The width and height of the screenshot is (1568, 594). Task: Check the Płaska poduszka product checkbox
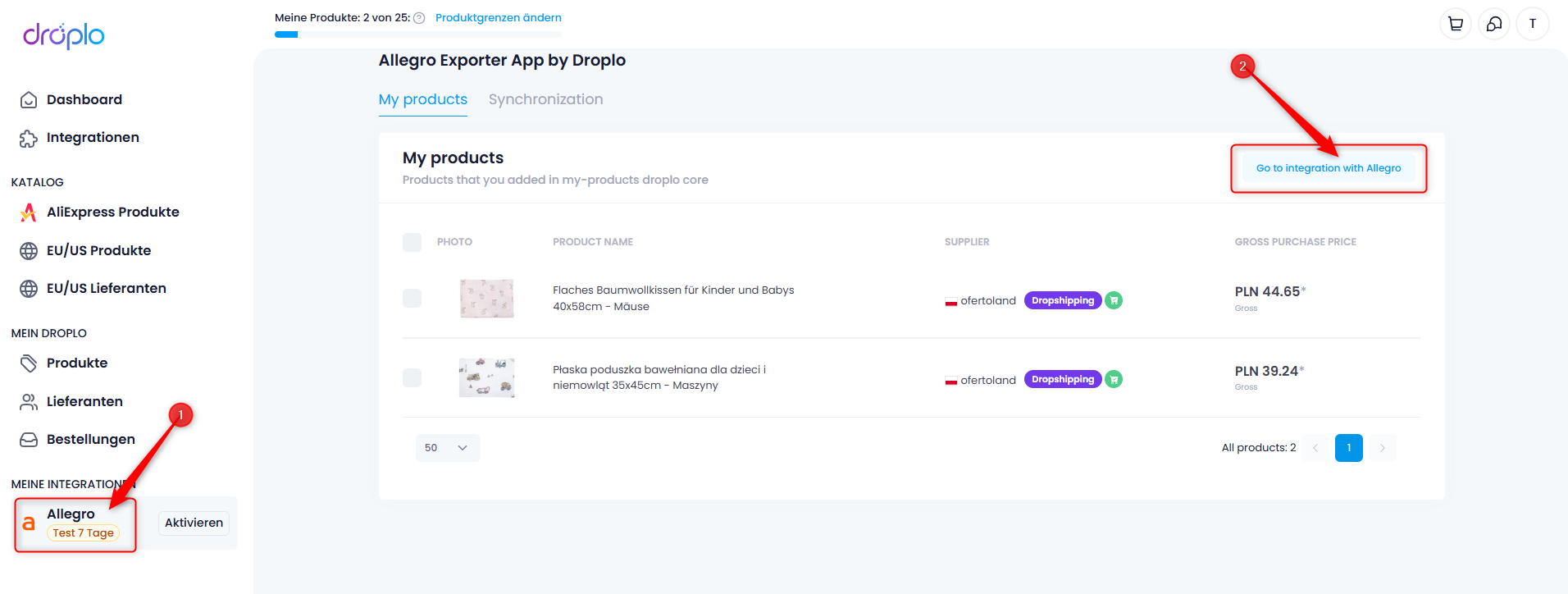click(412, 377)
